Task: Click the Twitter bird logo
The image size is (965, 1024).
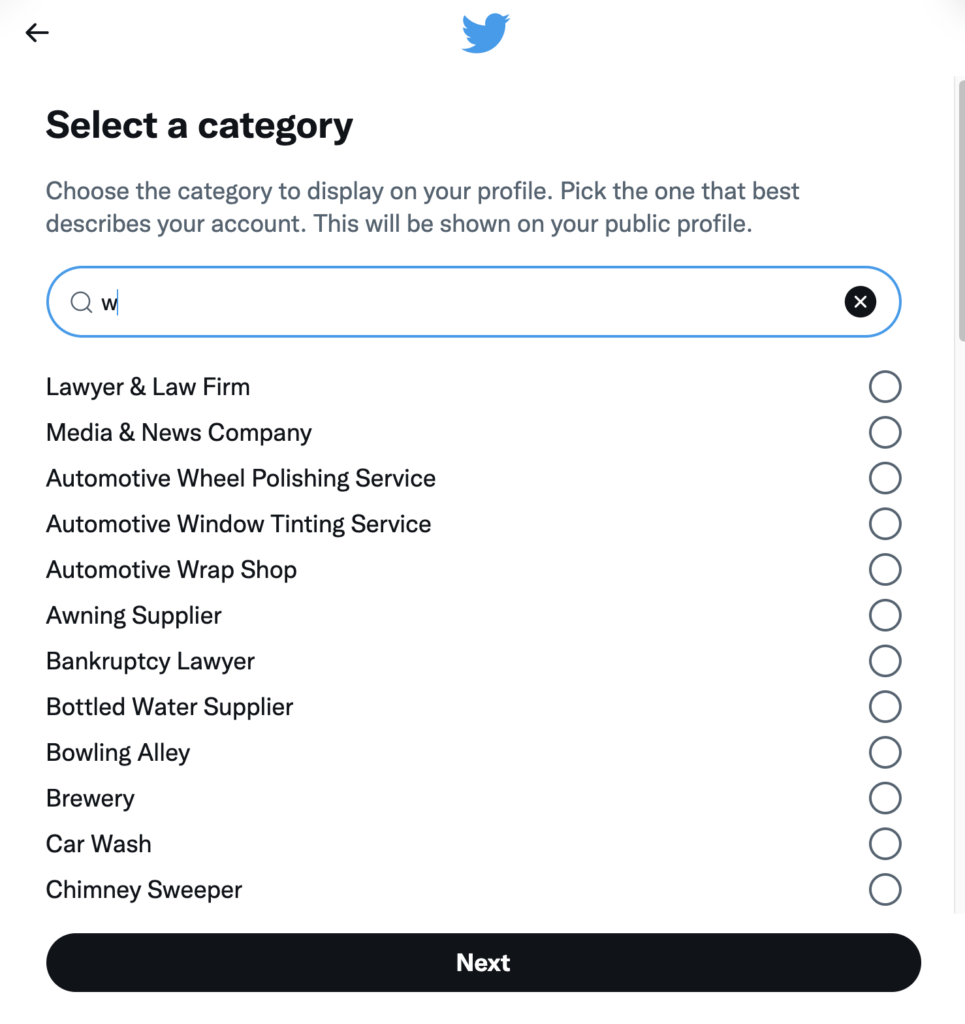Action: pyautogui.click(x=485, y=33)
